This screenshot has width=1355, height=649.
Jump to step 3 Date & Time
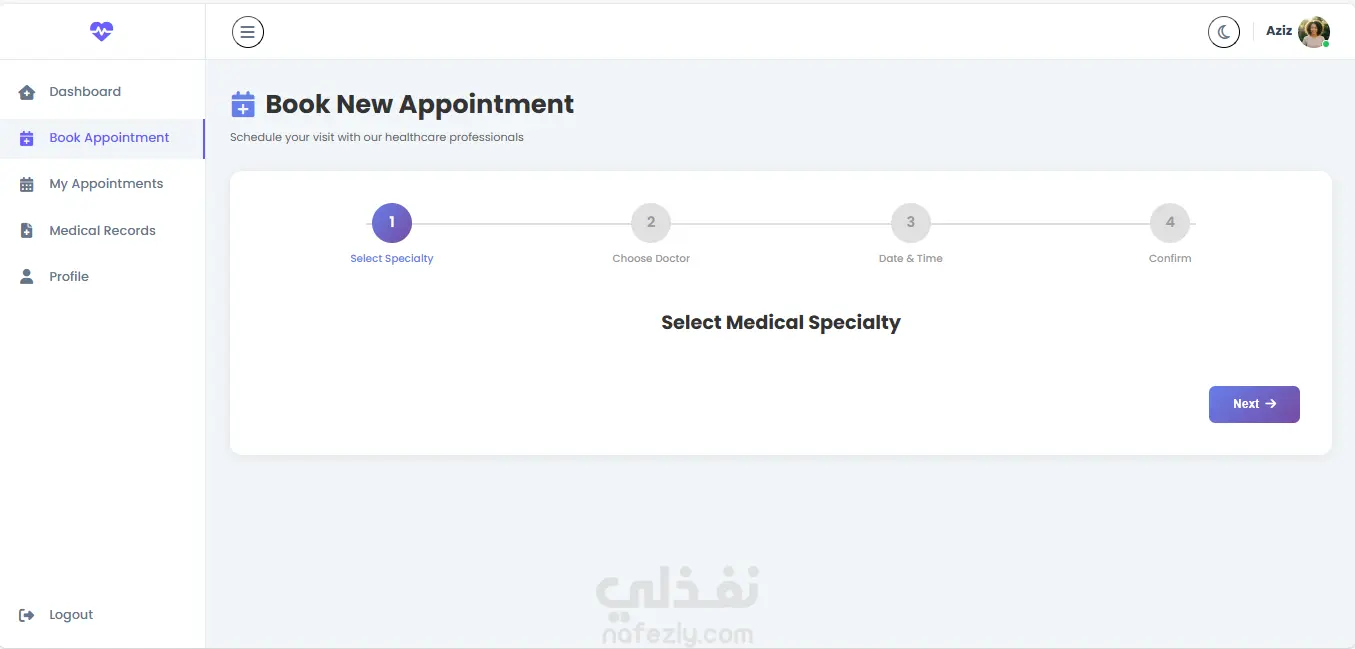coord(910,223)
